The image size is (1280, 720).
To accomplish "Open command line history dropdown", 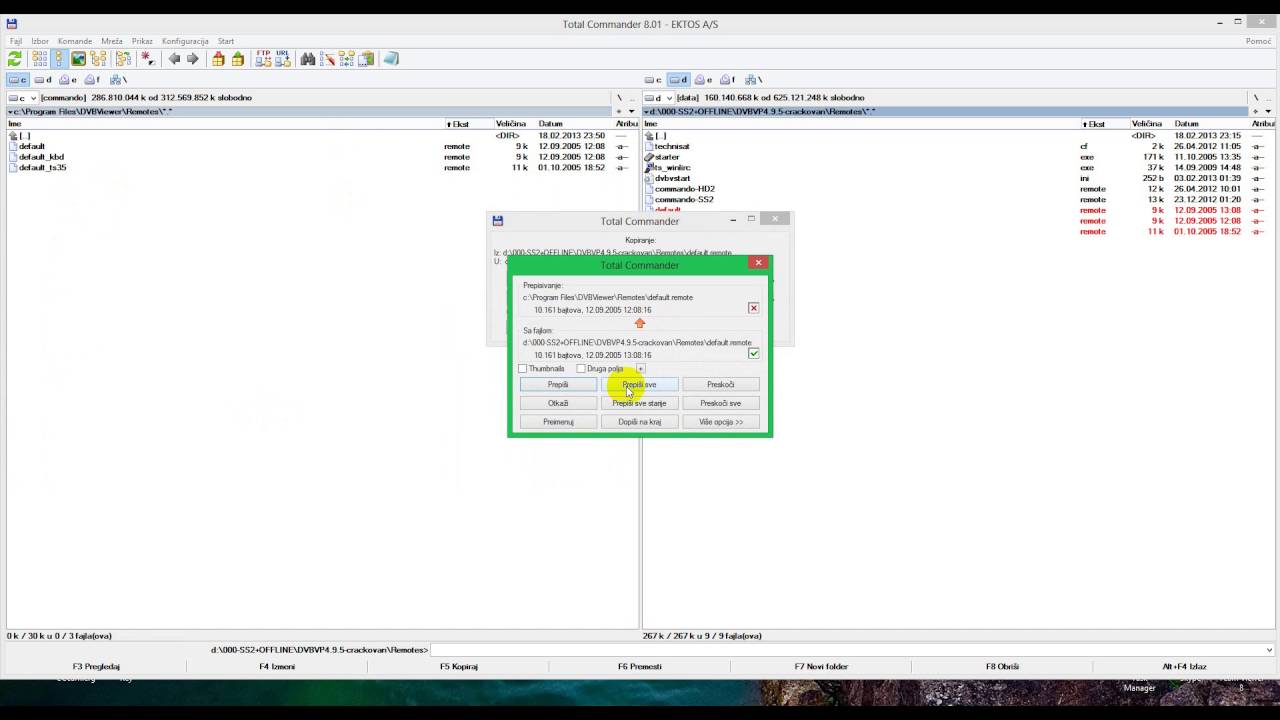I will coord(1270,650).
